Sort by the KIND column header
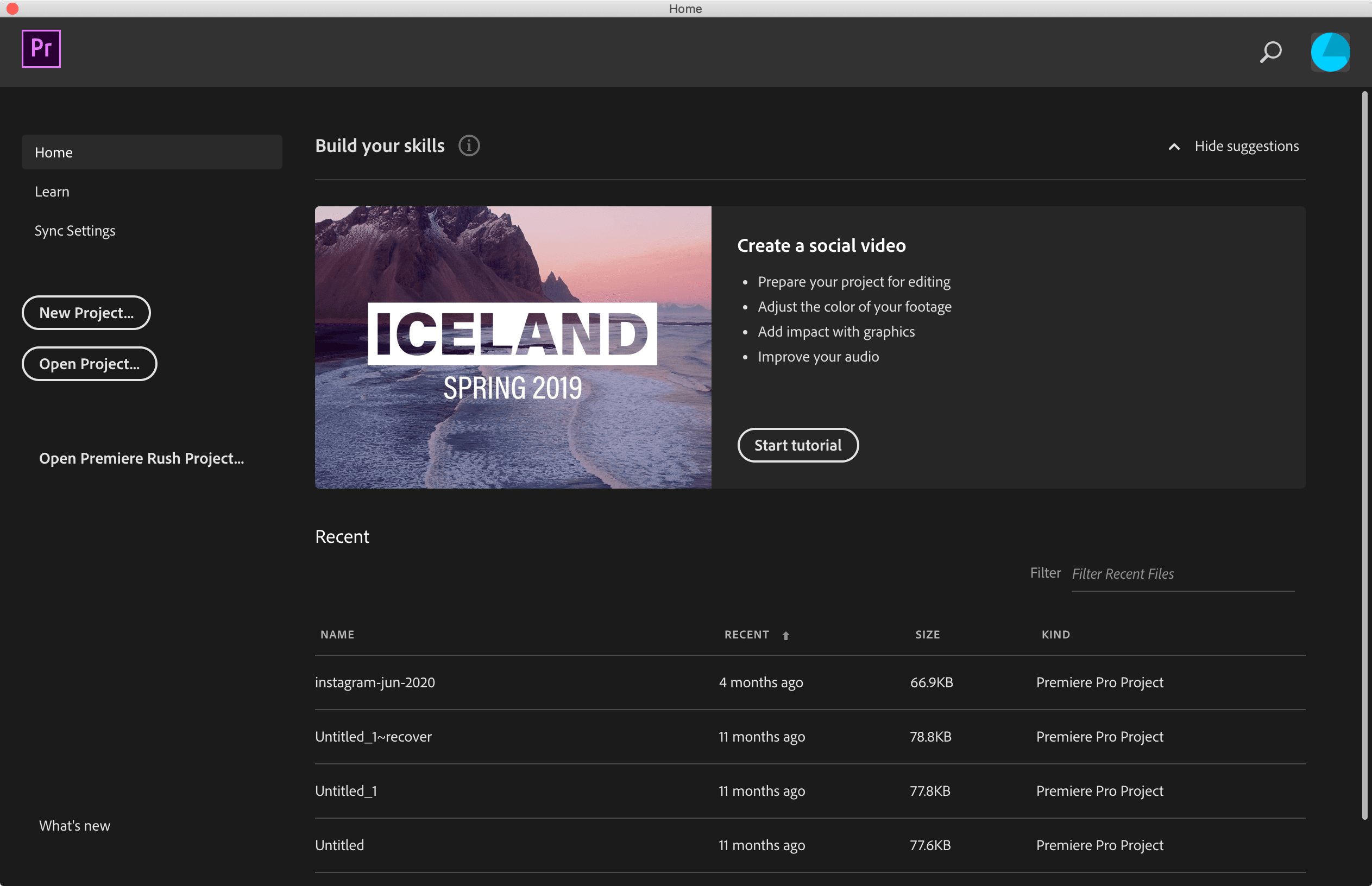 1055,634
